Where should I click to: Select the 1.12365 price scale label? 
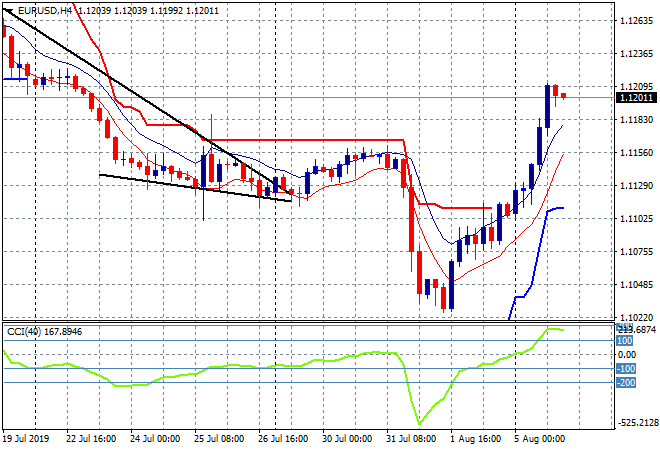[x=636, y=54]
